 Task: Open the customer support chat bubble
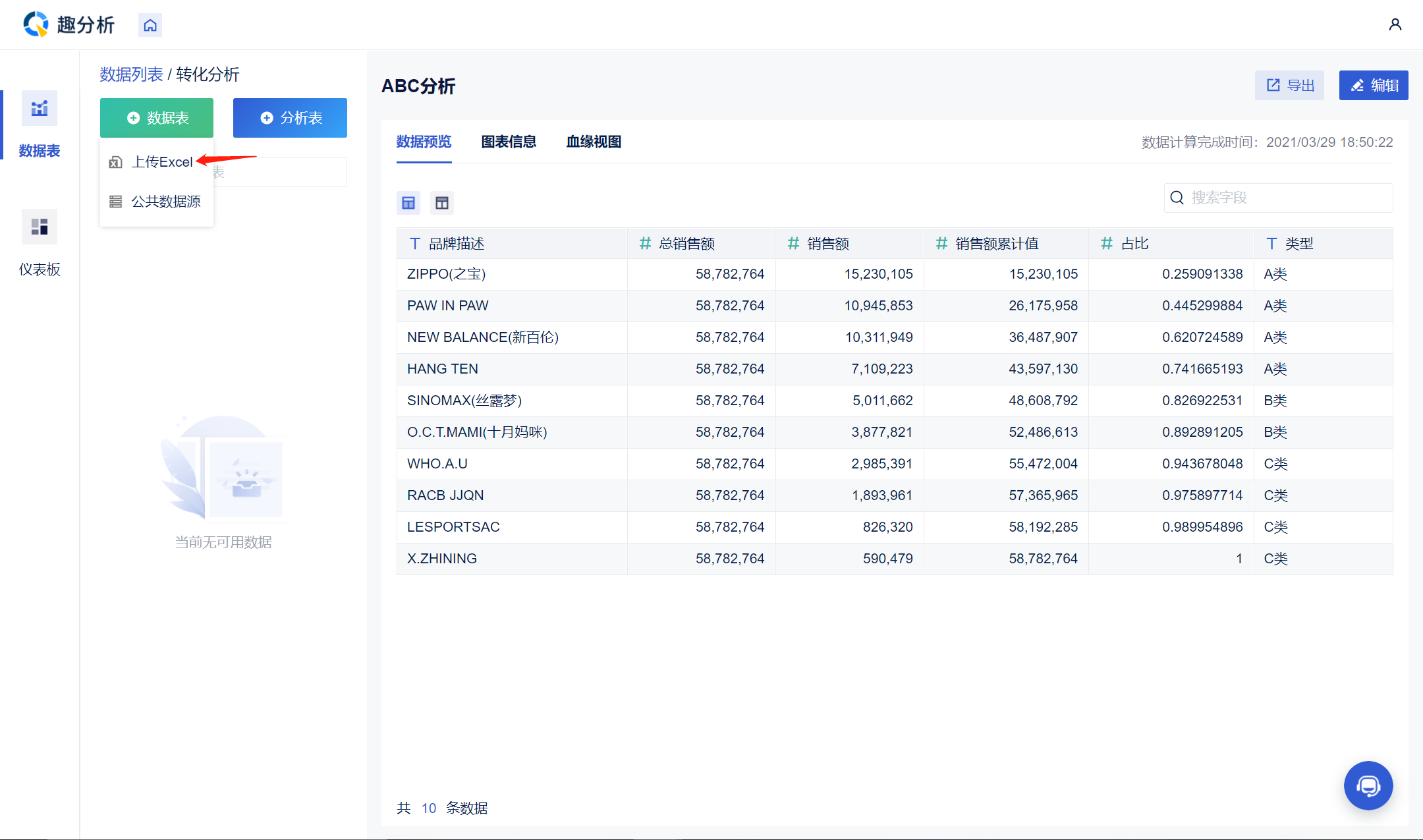[1368, 785]
